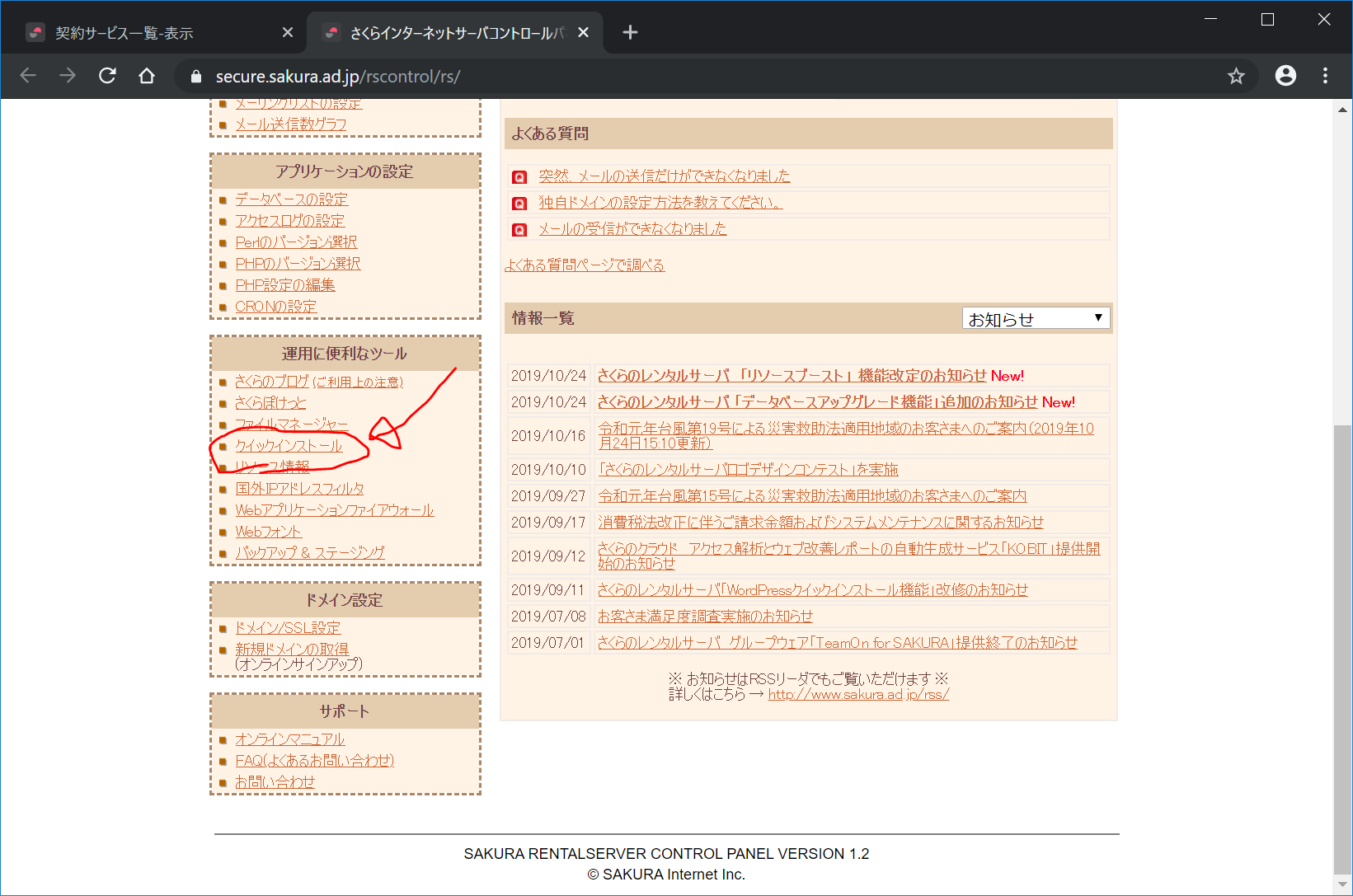Close the さくらインターネットサーバコントロールパネル tab

click(x=583, y=32)
